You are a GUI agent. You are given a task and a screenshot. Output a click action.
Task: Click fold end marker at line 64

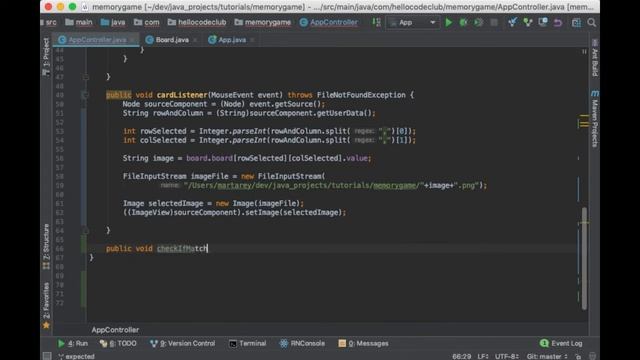pyautogui.click(x=86, y=231)
